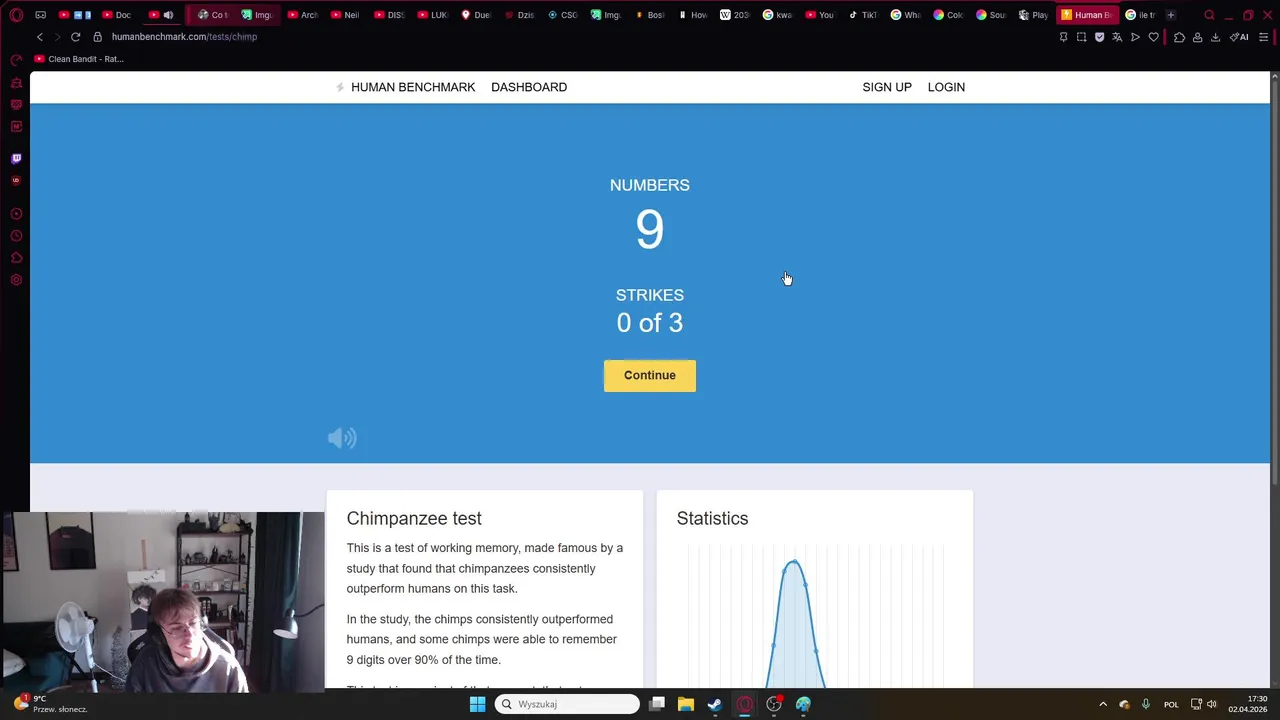Click the Statistics distribution chart
The height and width of the screenshot is (720, 1280).
pyautogui.click(x=815, y=617)
